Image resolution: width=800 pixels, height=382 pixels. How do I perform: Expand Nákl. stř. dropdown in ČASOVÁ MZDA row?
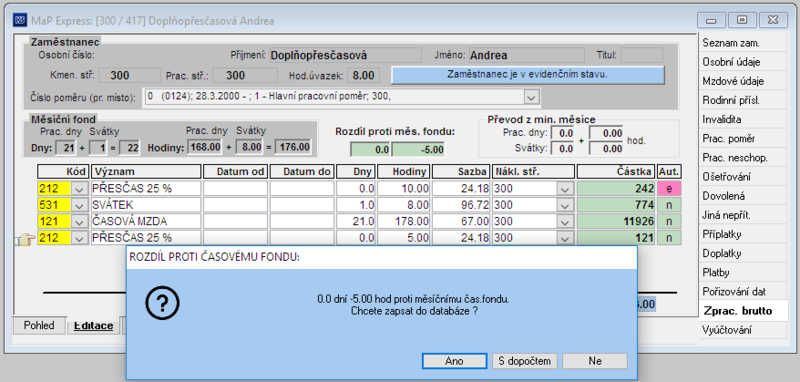click(564, 221)
